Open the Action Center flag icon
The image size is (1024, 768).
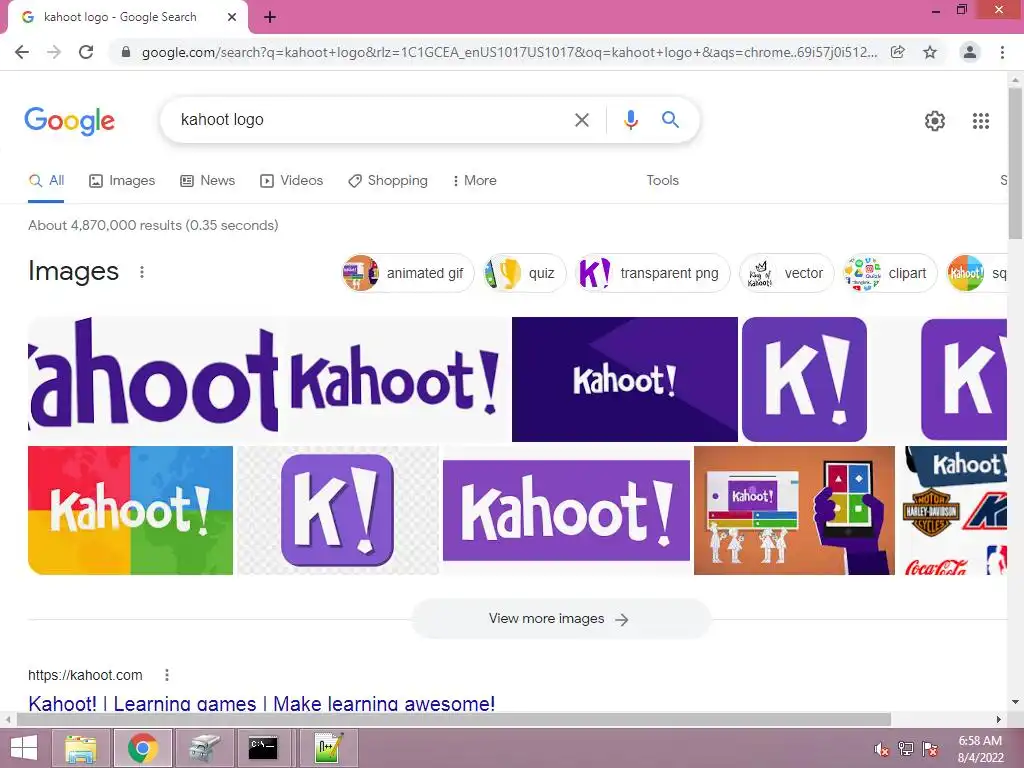tap(930, 749)
